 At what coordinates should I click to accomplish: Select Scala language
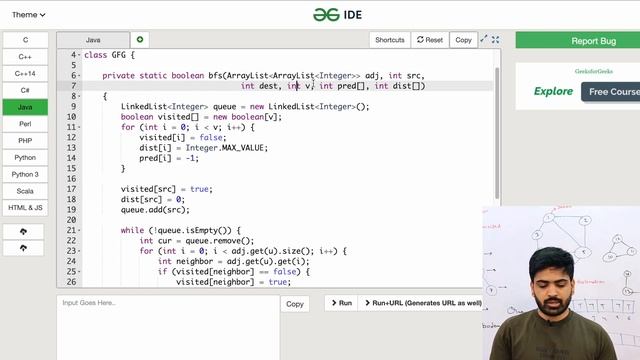pos(25,191)
